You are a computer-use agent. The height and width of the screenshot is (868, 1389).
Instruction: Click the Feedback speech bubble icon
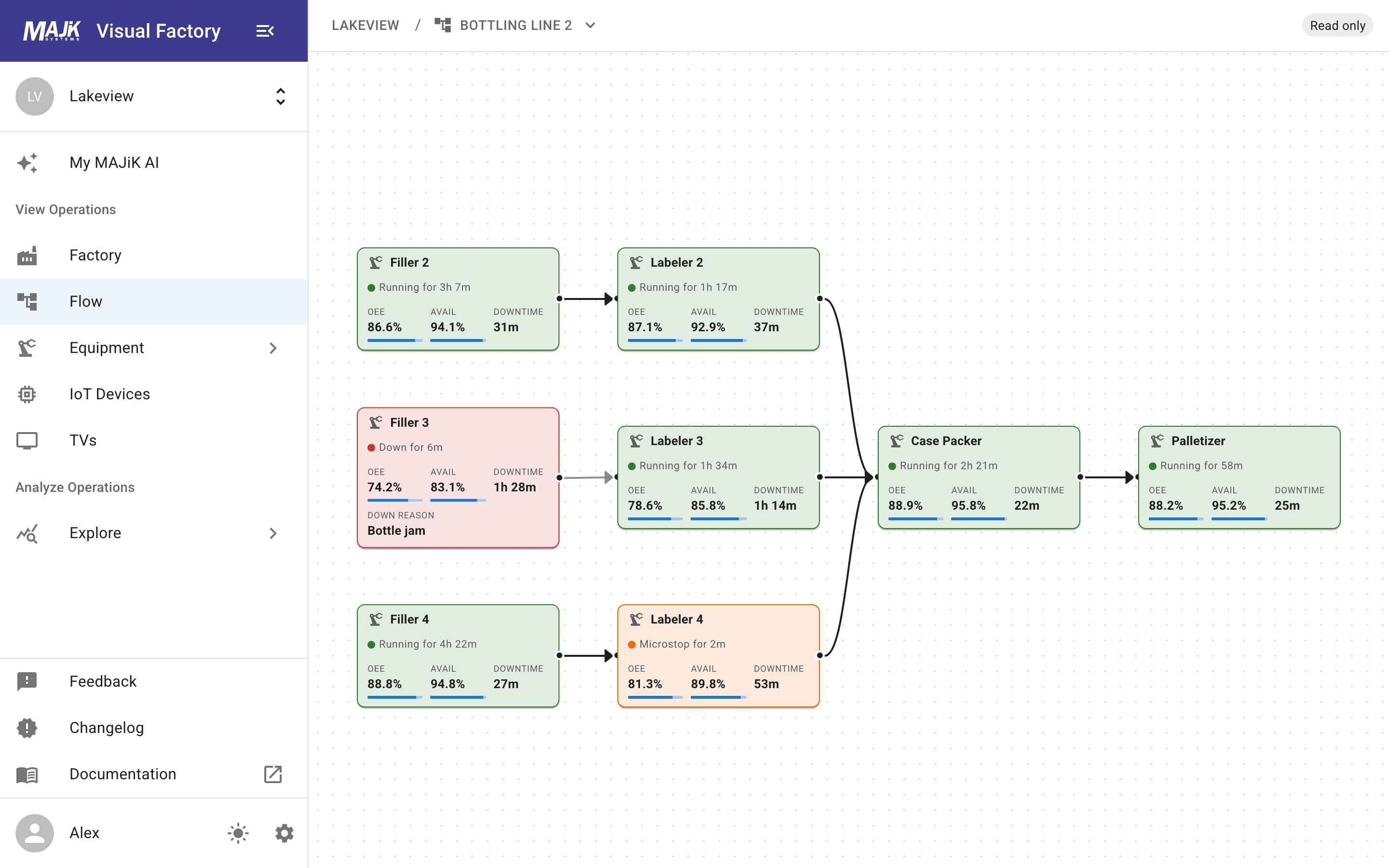coord(27,681)
